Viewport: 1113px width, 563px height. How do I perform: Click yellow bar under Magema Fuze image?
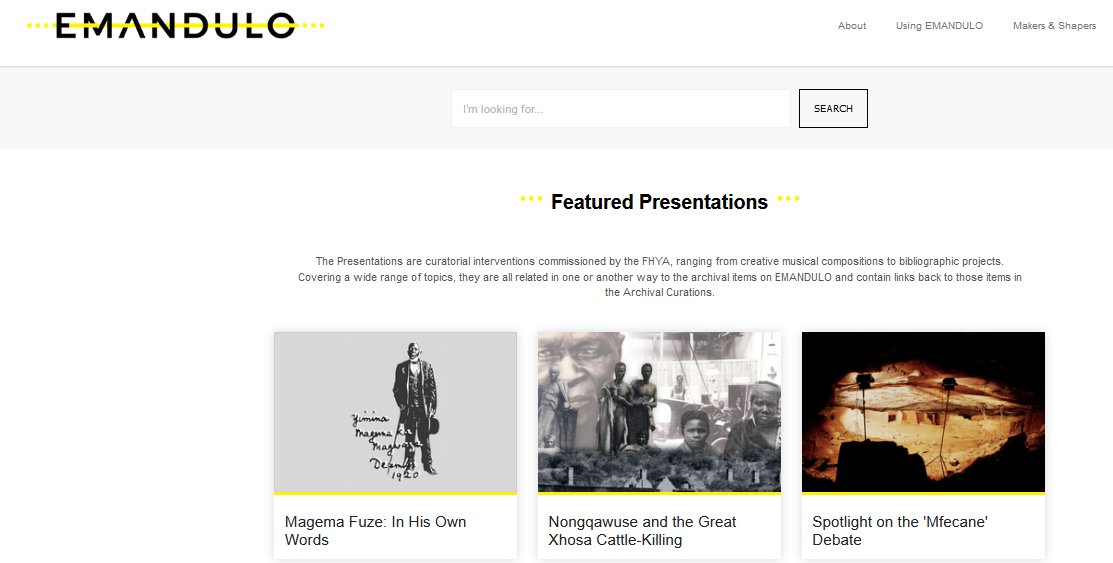tap(395, 493)
